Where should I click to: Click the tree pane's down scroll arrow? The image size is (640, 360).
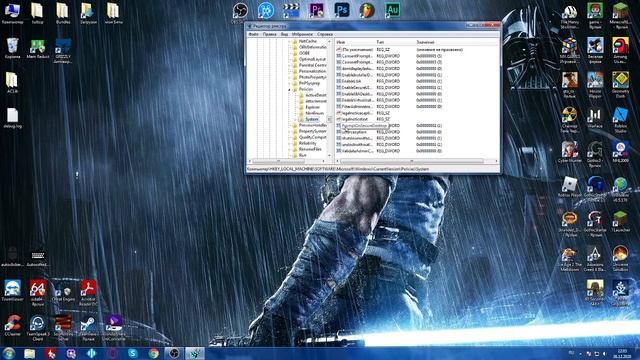click(x=329, y=156)
